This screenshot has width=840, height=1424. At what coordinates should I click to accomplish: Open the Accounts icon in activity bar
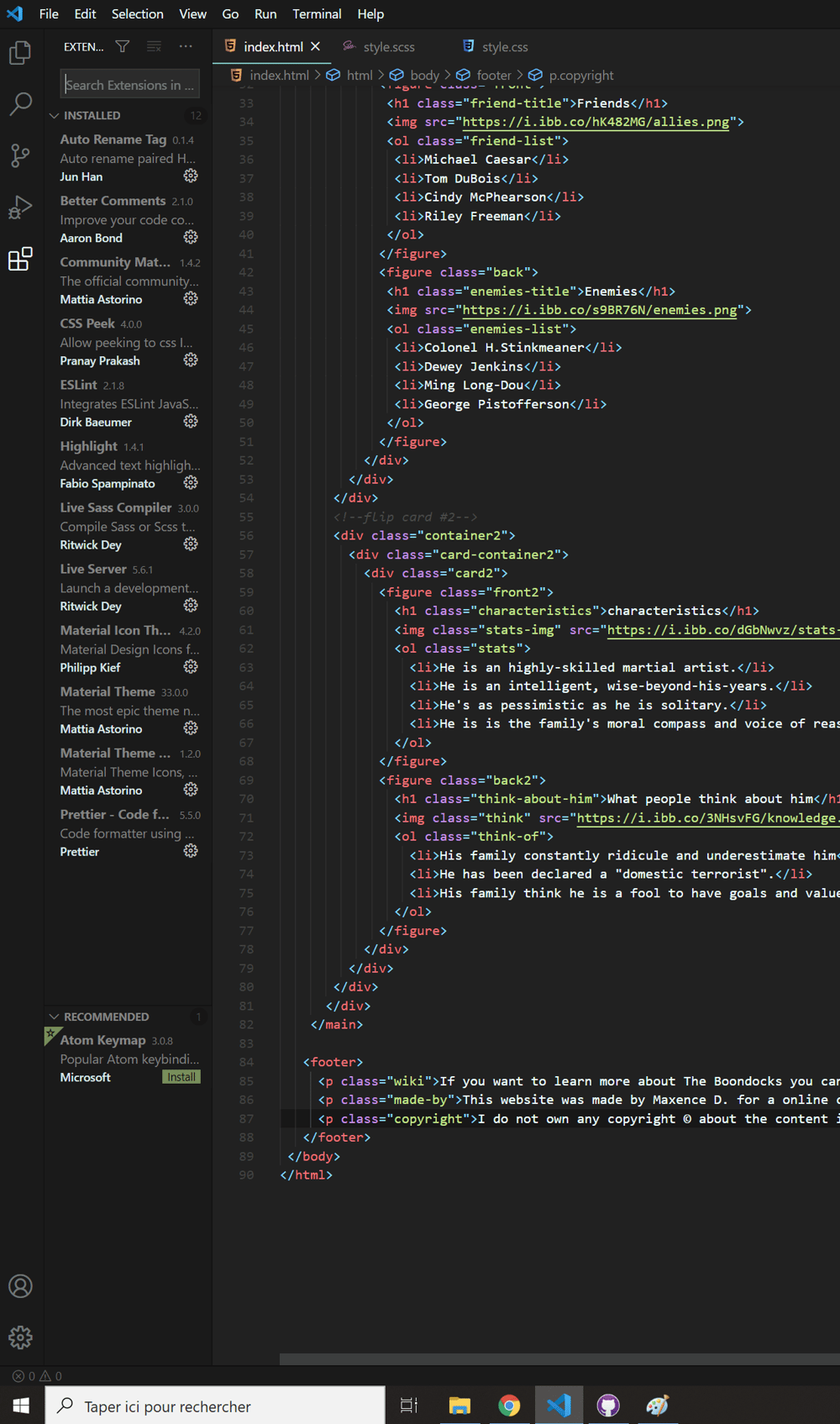pyautogui.click(x=20, y=1286)
